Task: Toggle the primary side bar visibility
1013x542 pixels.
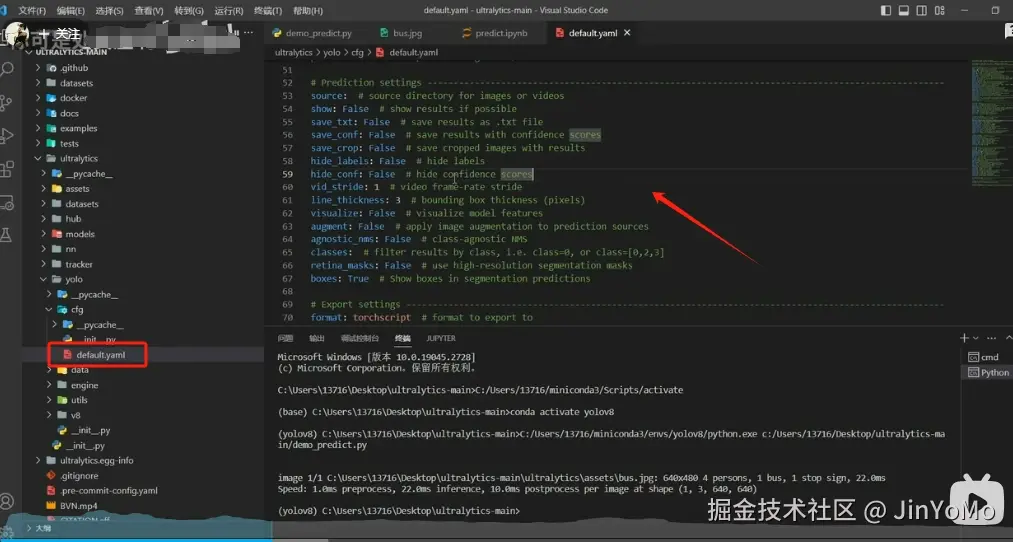Action: click(x=886, y=10)
